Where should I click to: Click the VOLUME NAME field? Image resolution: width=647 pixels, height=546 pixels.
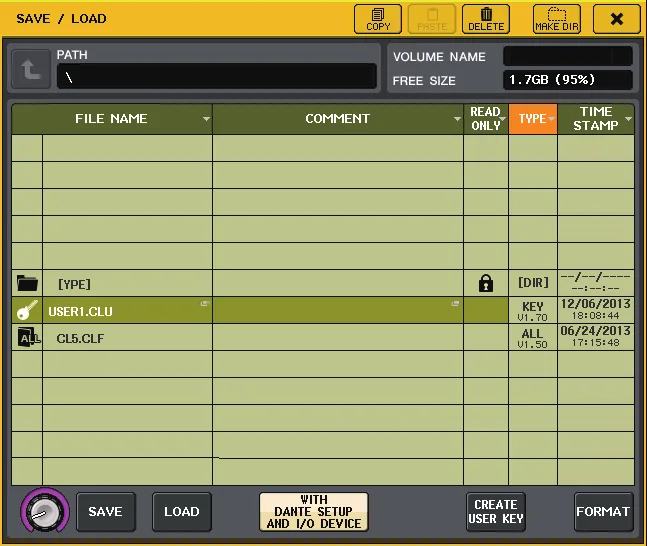coord(568,56)
